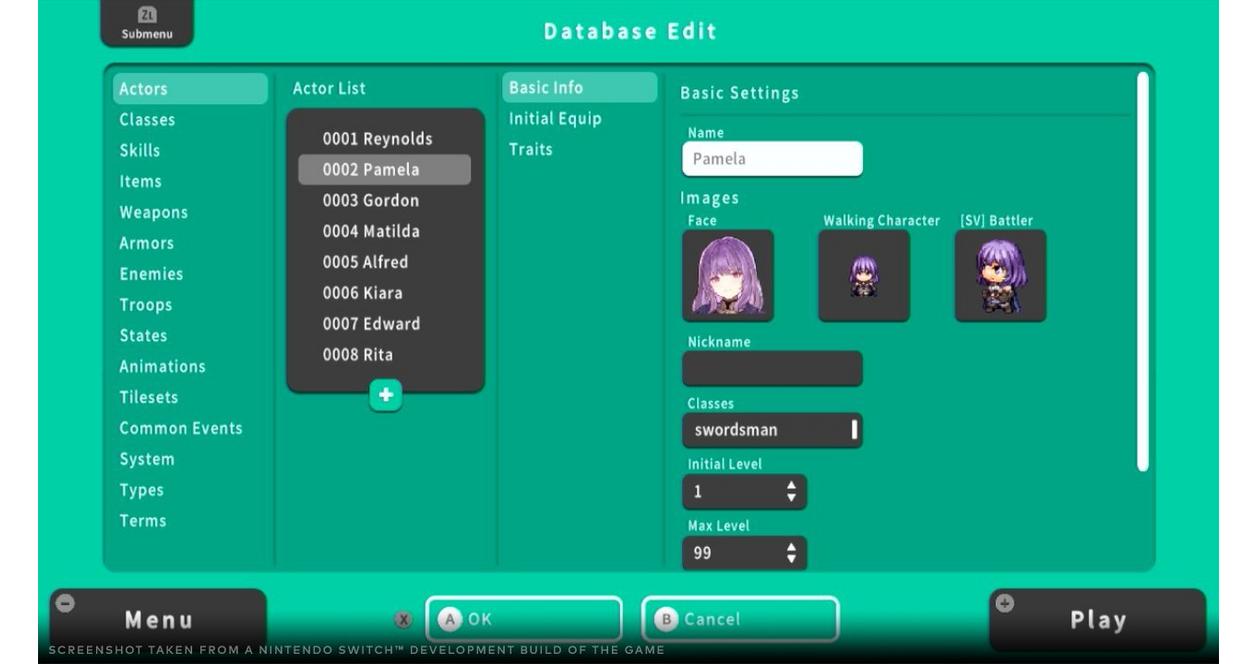Click the empty Nickname field

(772, 369)
